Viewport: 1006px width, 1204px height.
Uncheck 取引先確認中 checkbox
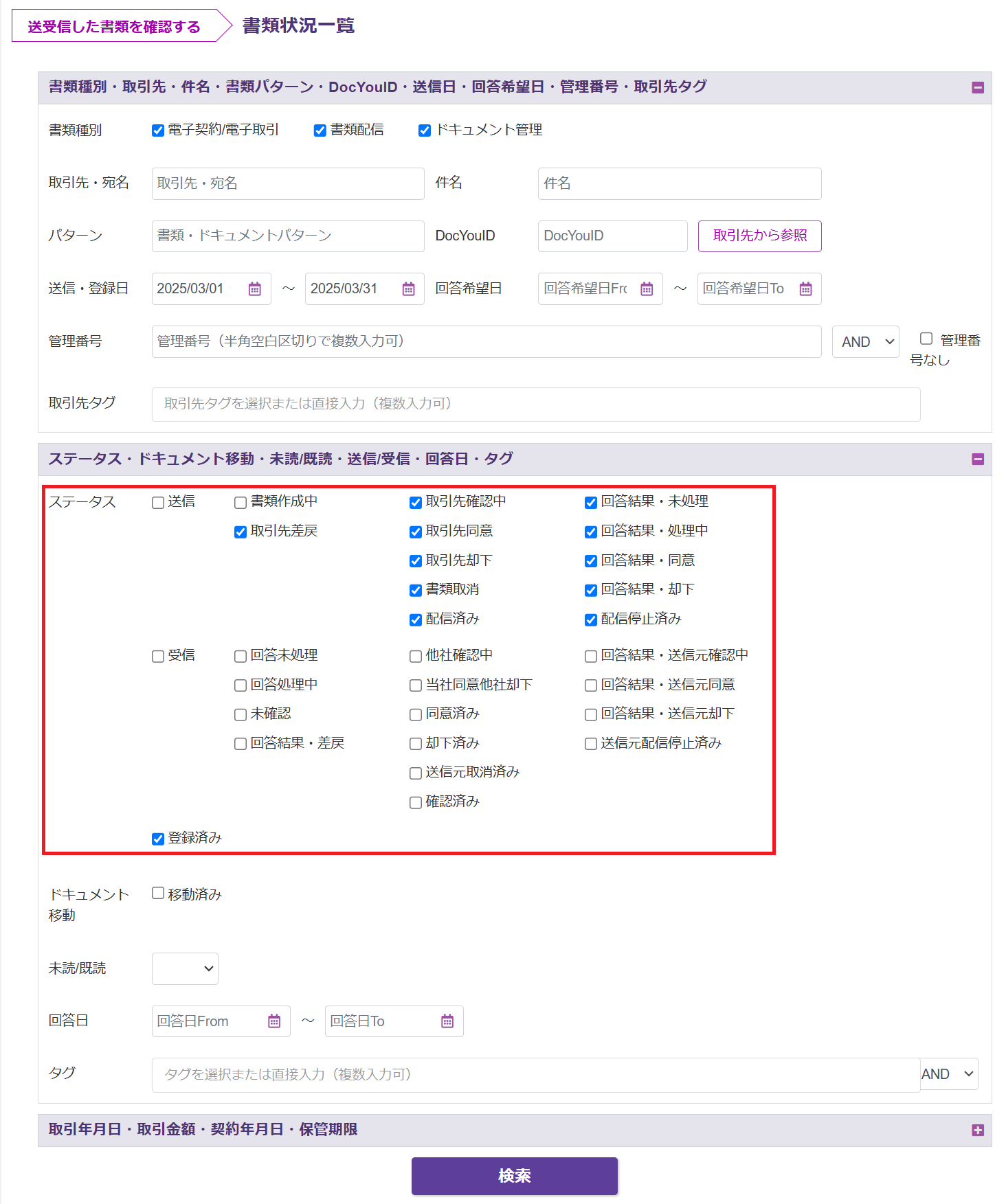click(416, 503)
